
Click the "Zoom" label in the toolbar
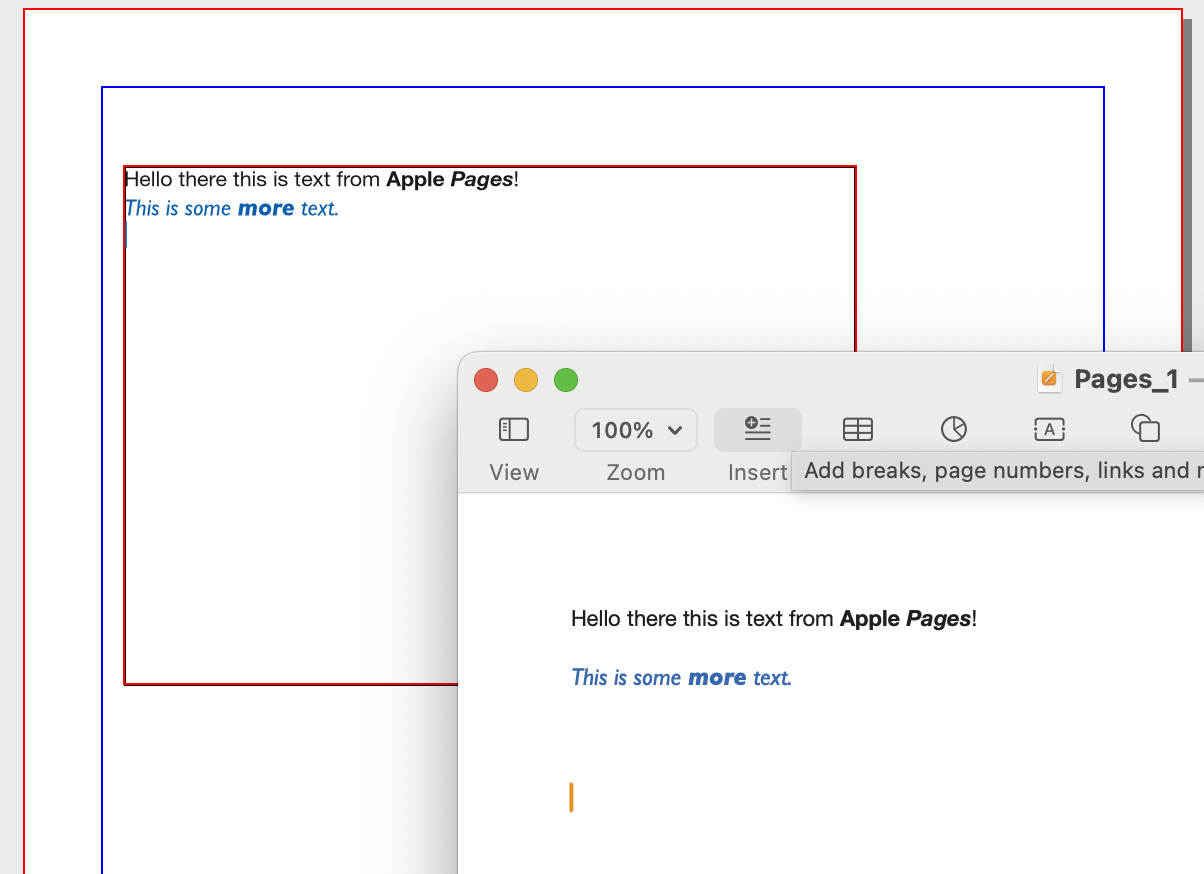[x=635, y=472]
